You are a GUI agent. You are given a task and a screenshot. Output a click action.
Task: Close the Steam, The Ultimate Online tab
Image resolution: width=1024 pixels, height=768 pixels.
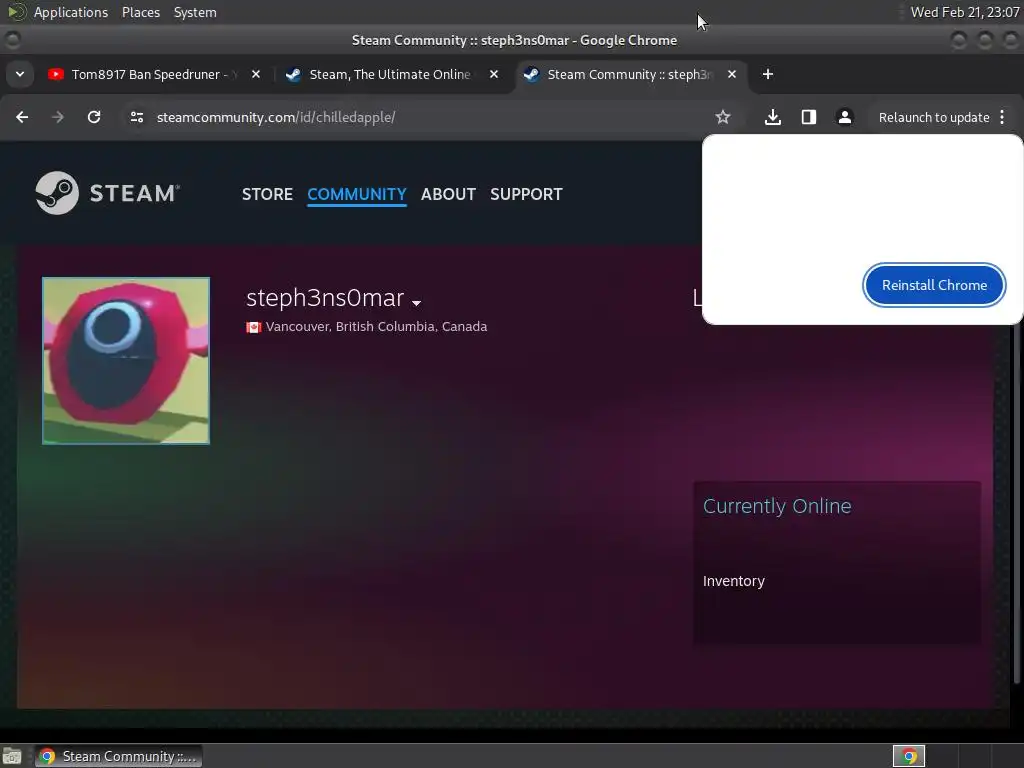click(494, 74)
